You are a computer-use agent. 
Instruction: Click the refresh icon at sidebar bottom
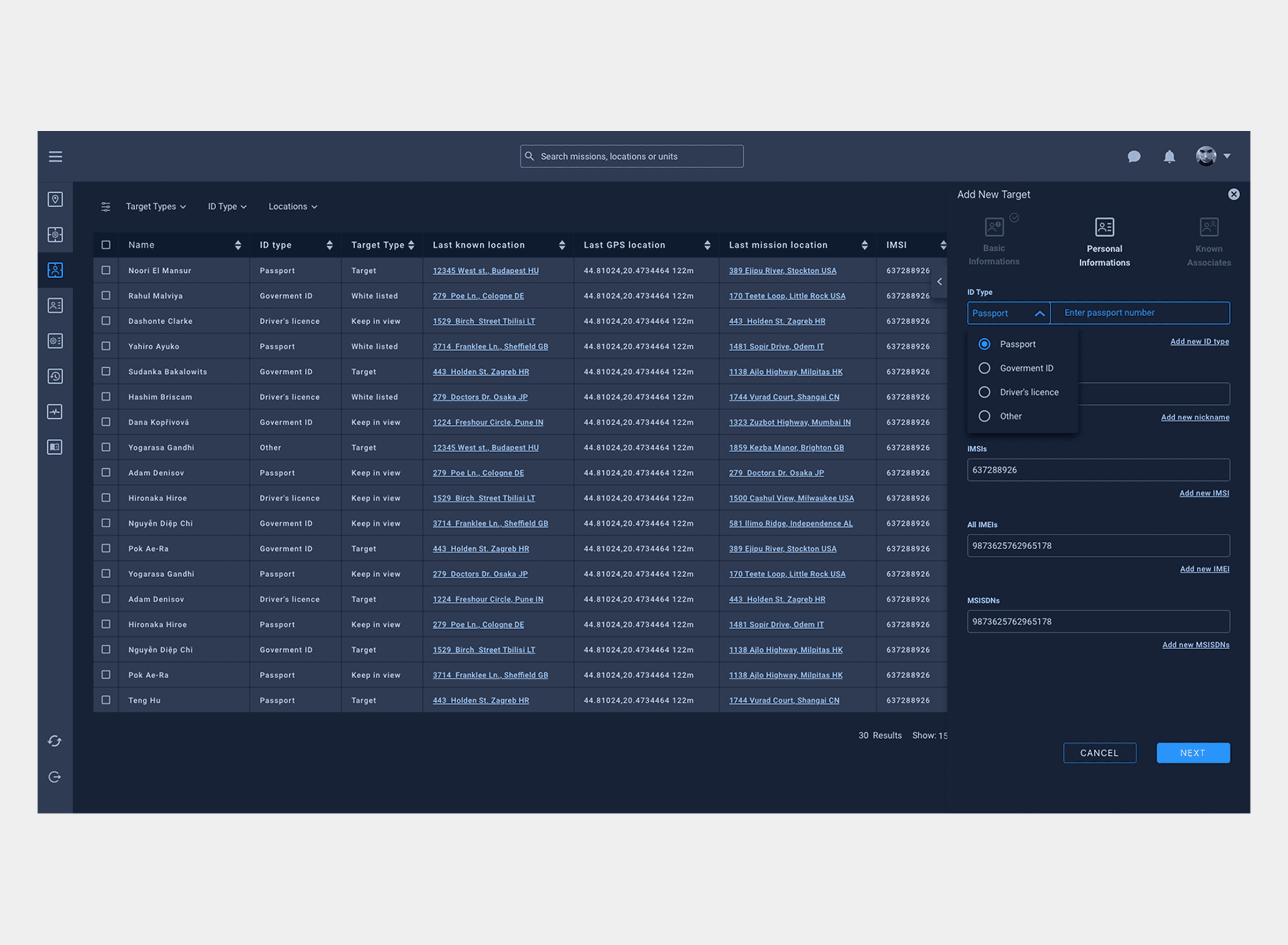click(55, 741)
